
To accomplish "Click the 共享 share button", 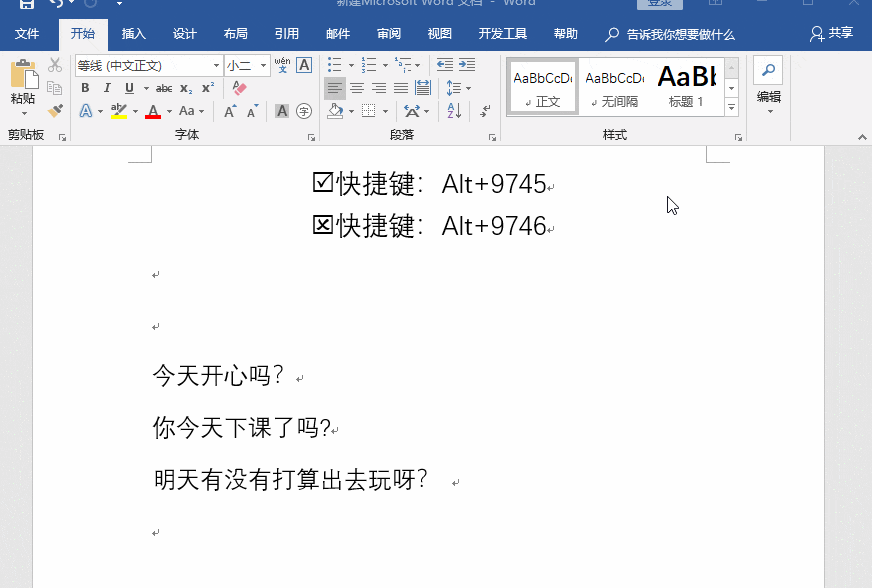I will (x=831, y=34).
